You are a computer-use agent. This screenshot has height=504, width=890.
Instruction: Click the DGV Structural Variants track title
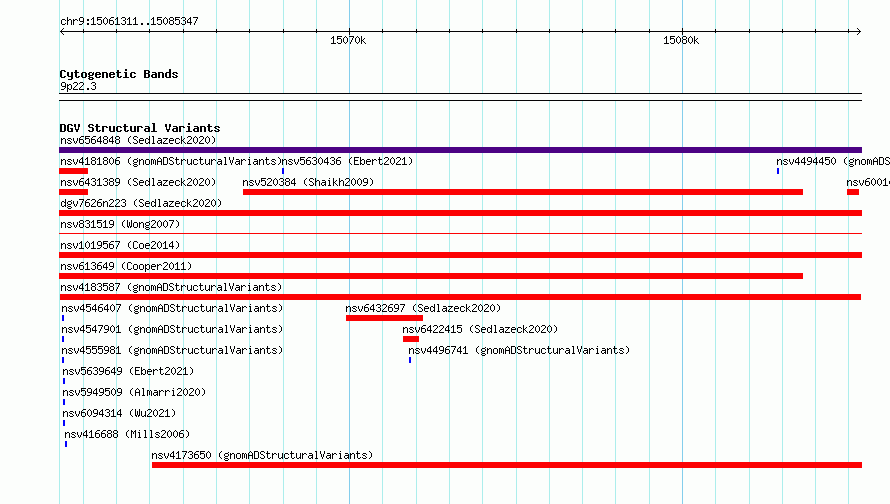coord(140,128)
